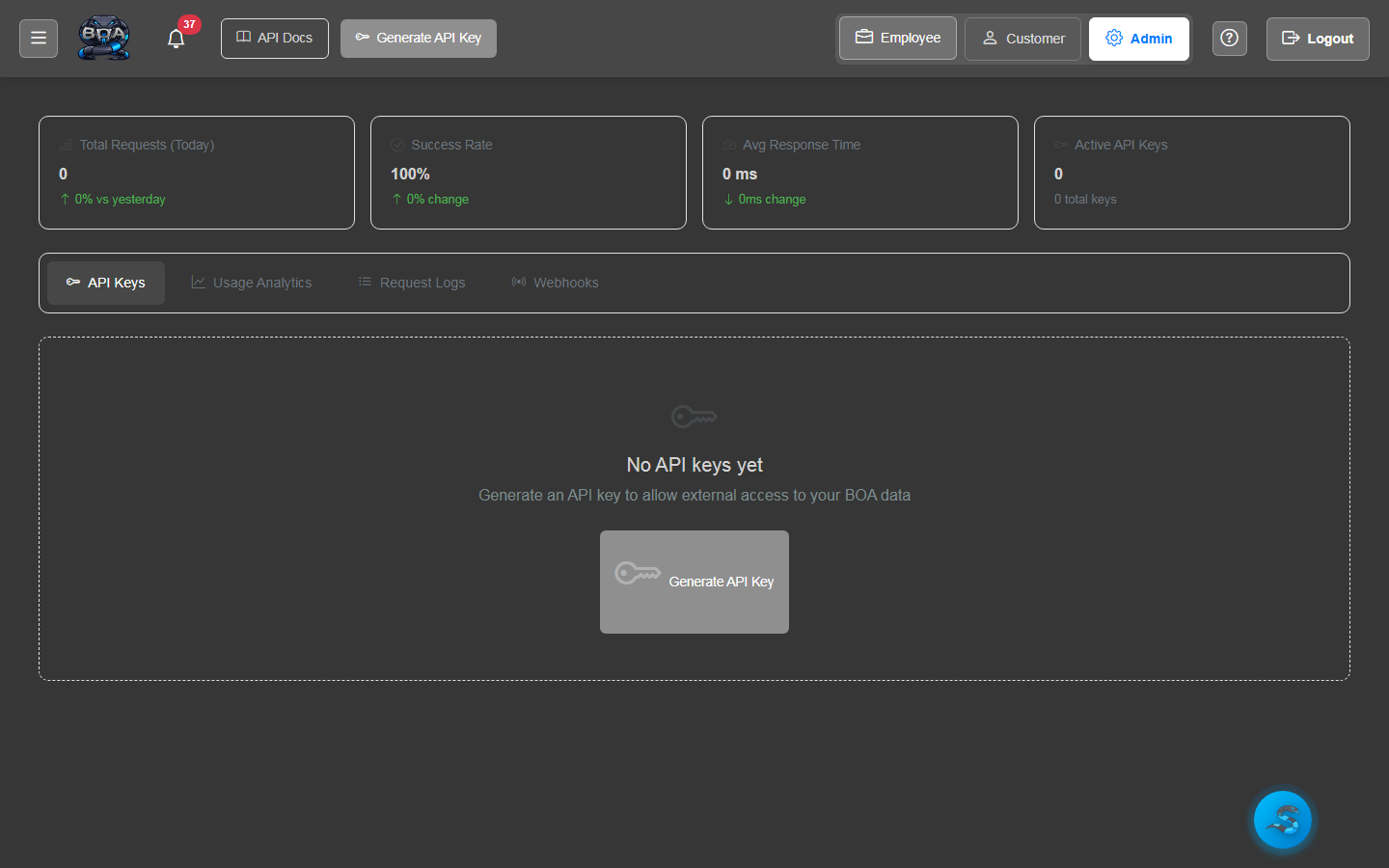Viewport: 1389px width, 868px height.
Task: Click the help question mark icon
Action: pos(1229,38)
